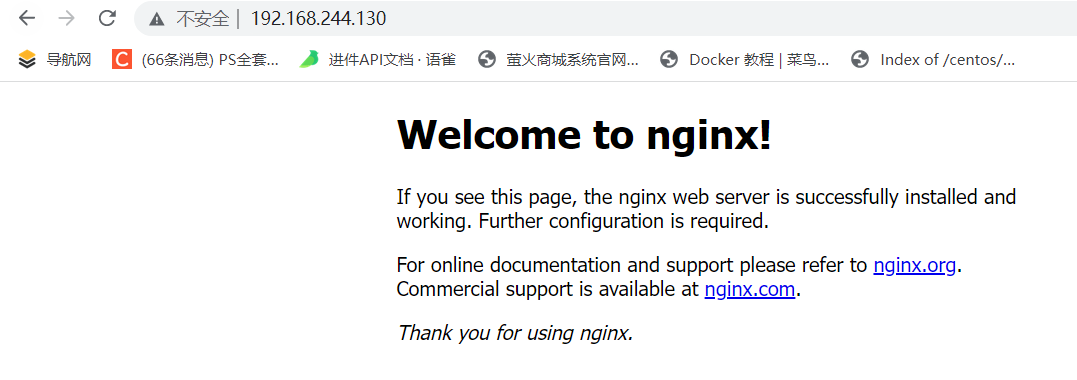This screenshot has height=380, width=1077.
Task: Click the 不安全 security label in the address bar
Action: pyautogui.click(x=203, y=19)
